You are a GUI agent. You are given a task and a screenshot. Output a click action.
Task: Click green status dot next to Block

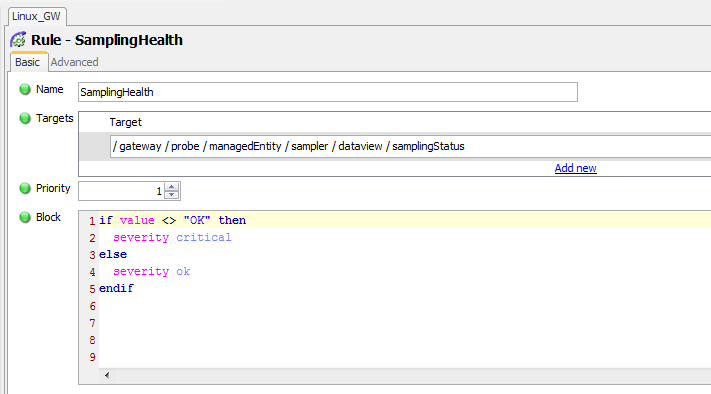(25, 217)
